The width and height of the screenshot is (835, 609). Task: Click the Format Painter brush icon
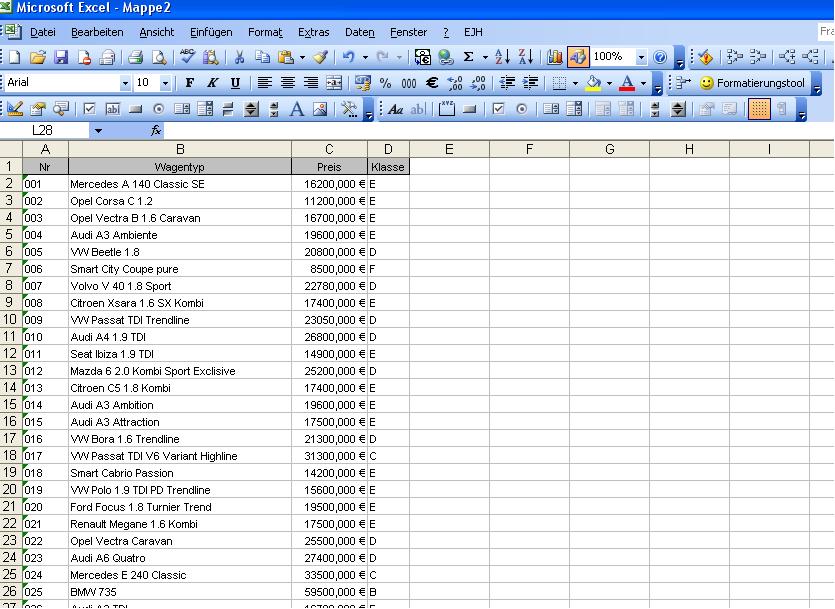[x=319, y=58]
